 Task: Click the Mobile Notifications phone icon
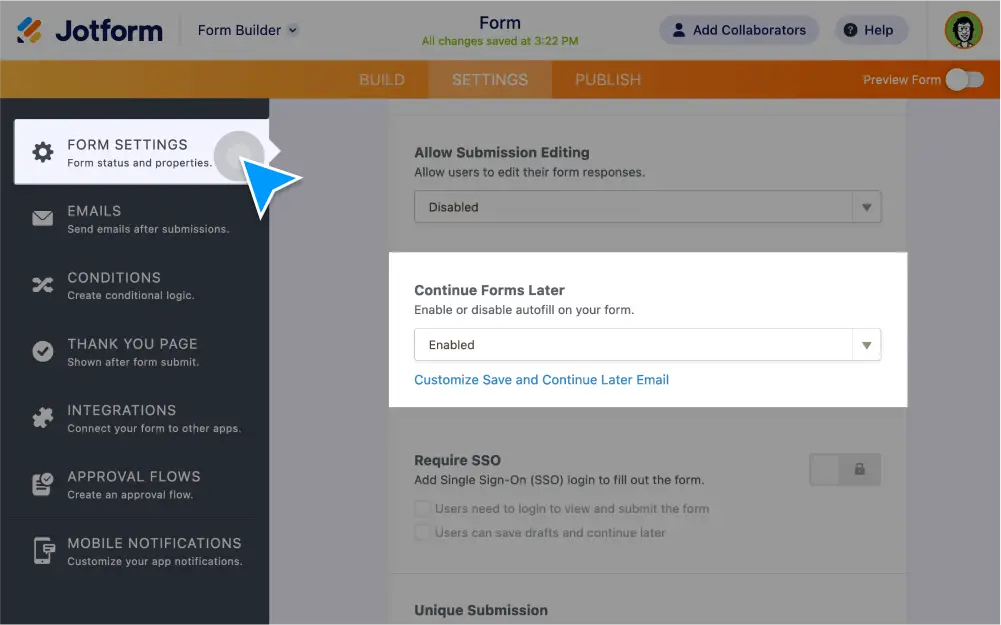click(x=42, y=551)
